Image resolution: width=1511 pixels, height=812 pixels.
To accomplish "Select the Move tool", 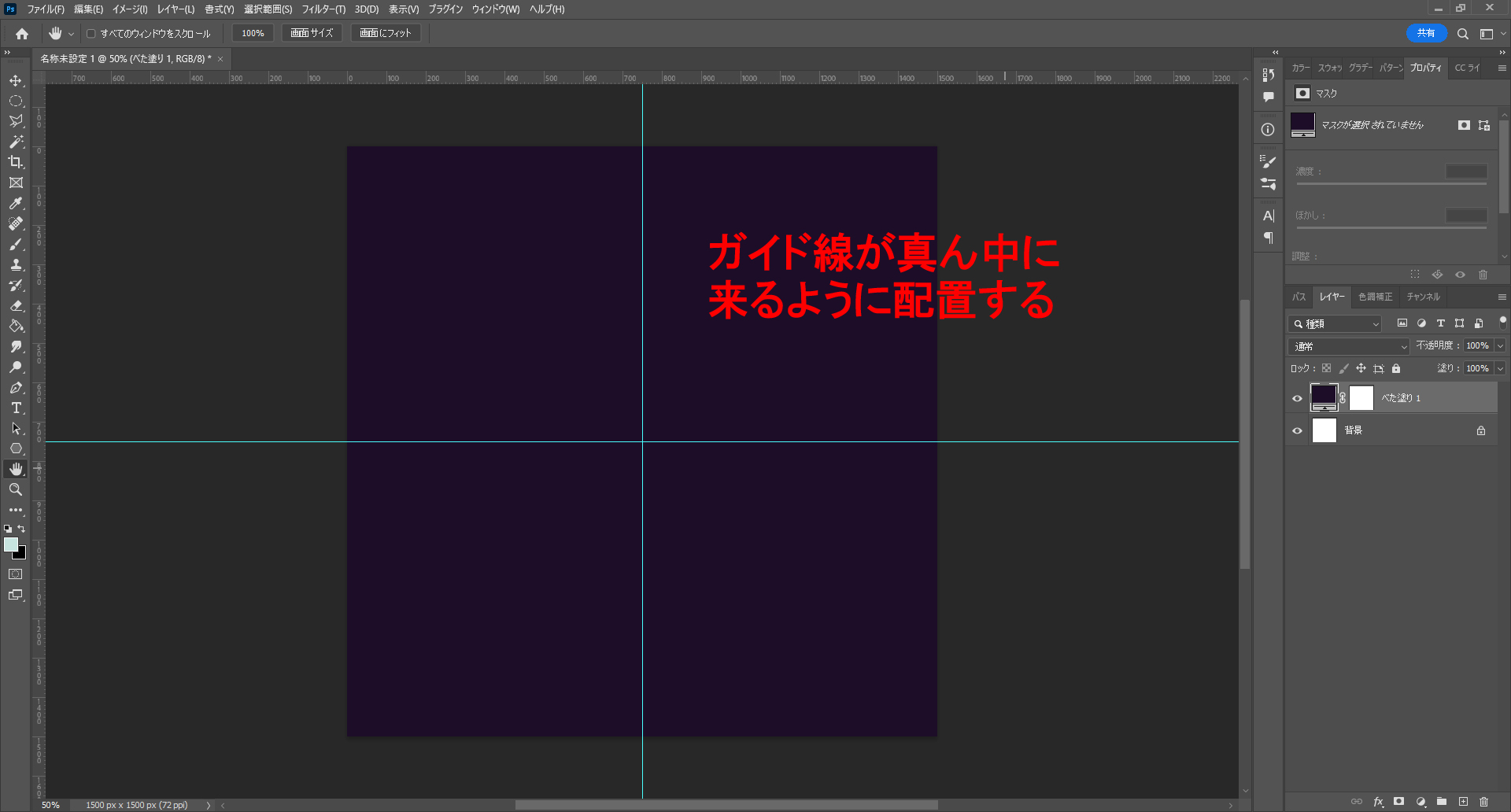I will point(16,81).
